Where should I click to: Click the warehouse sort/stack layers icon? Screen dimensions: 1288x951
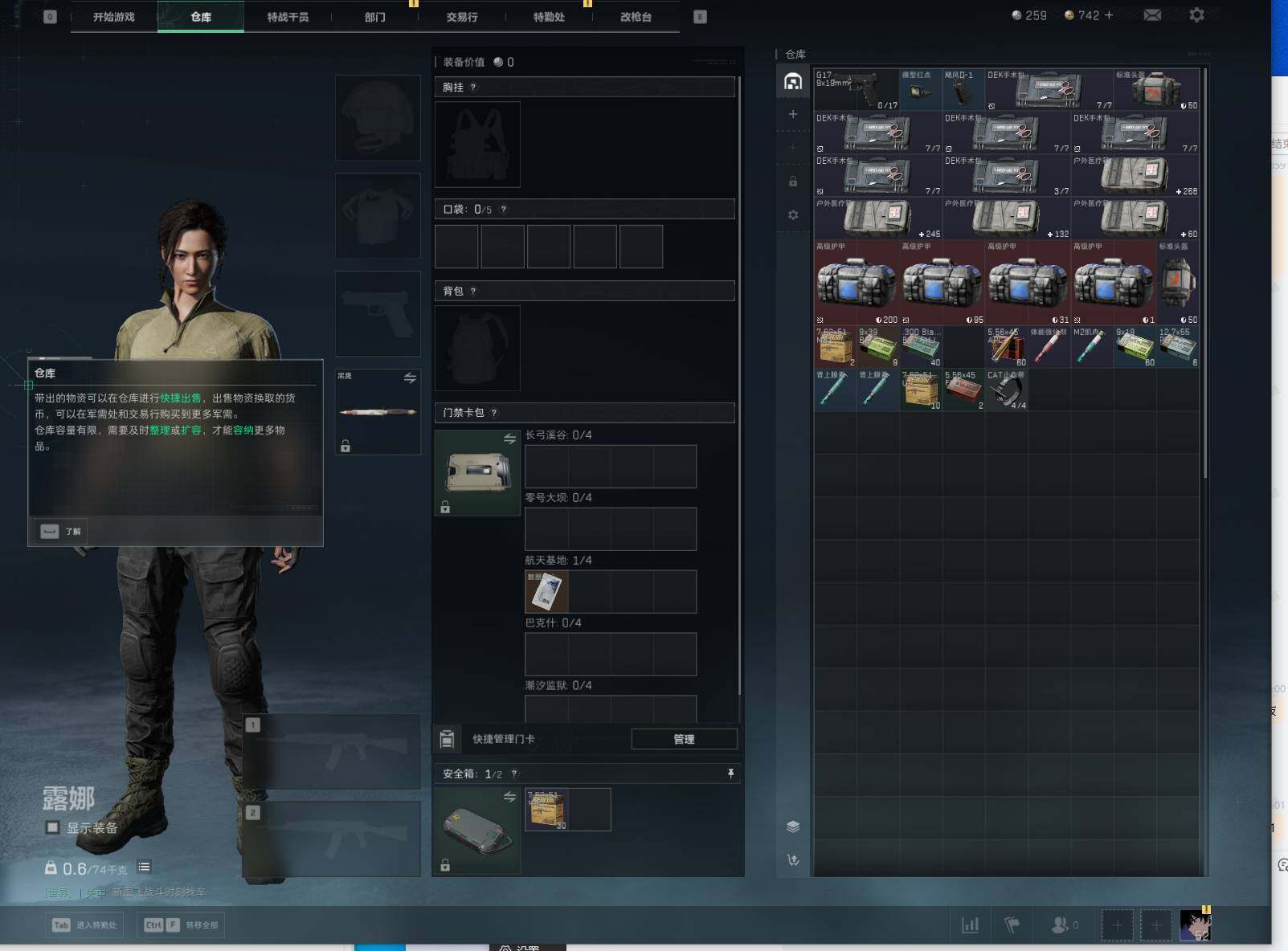pyautogui.click(x=793, y=827)
